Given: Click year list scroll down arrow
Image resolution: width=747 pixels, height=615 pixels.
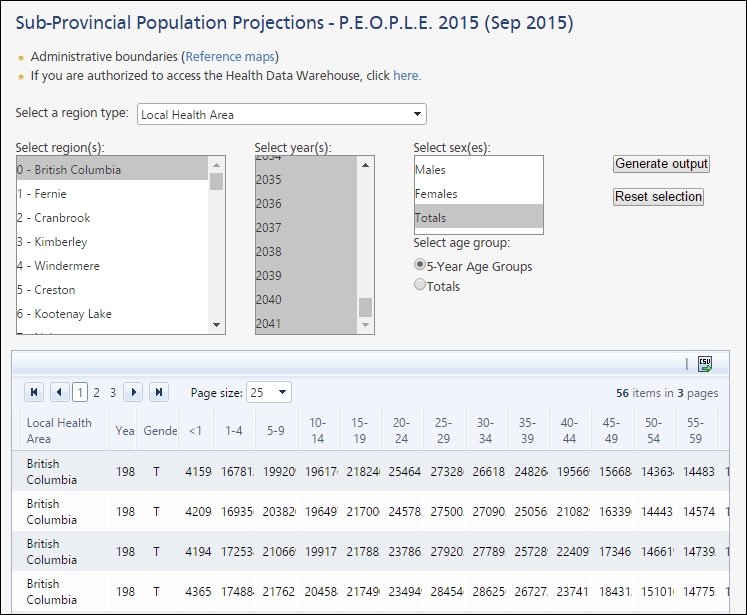Looking at the screenshot, I should pyautogui.click(x=365, y=325).
